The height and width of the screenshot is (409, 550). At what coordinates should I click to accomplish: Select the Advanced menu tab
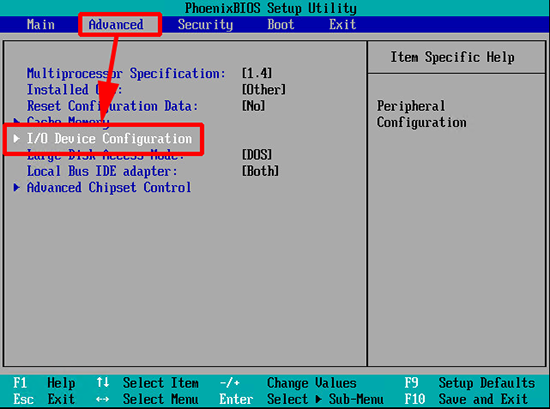[116, 25]
